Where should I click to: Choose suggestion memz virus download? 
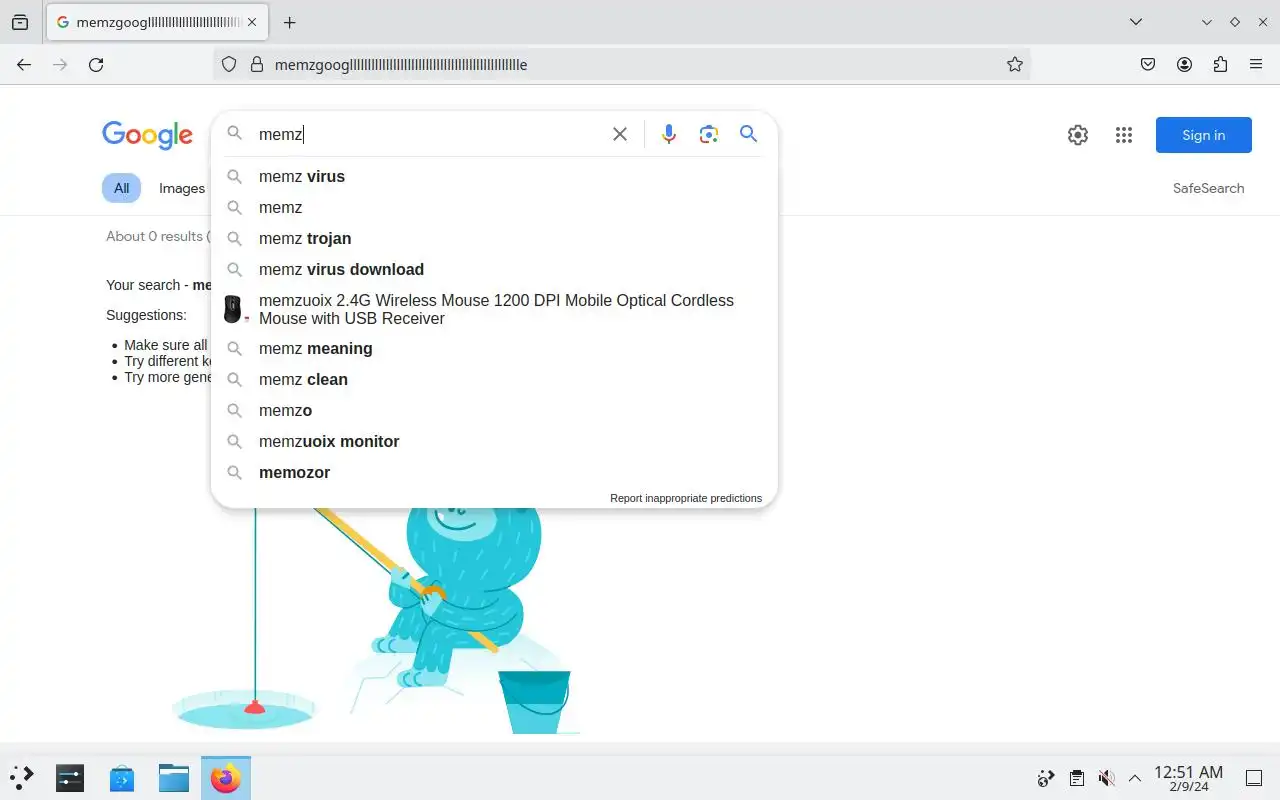pos(494,269)
